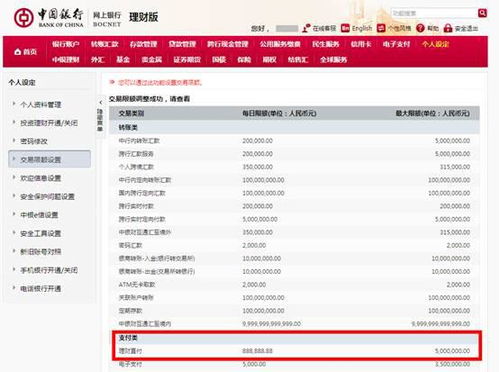499x372 pixels.
Task: Open the 外汇 menu
Action: tap(98, 60)
